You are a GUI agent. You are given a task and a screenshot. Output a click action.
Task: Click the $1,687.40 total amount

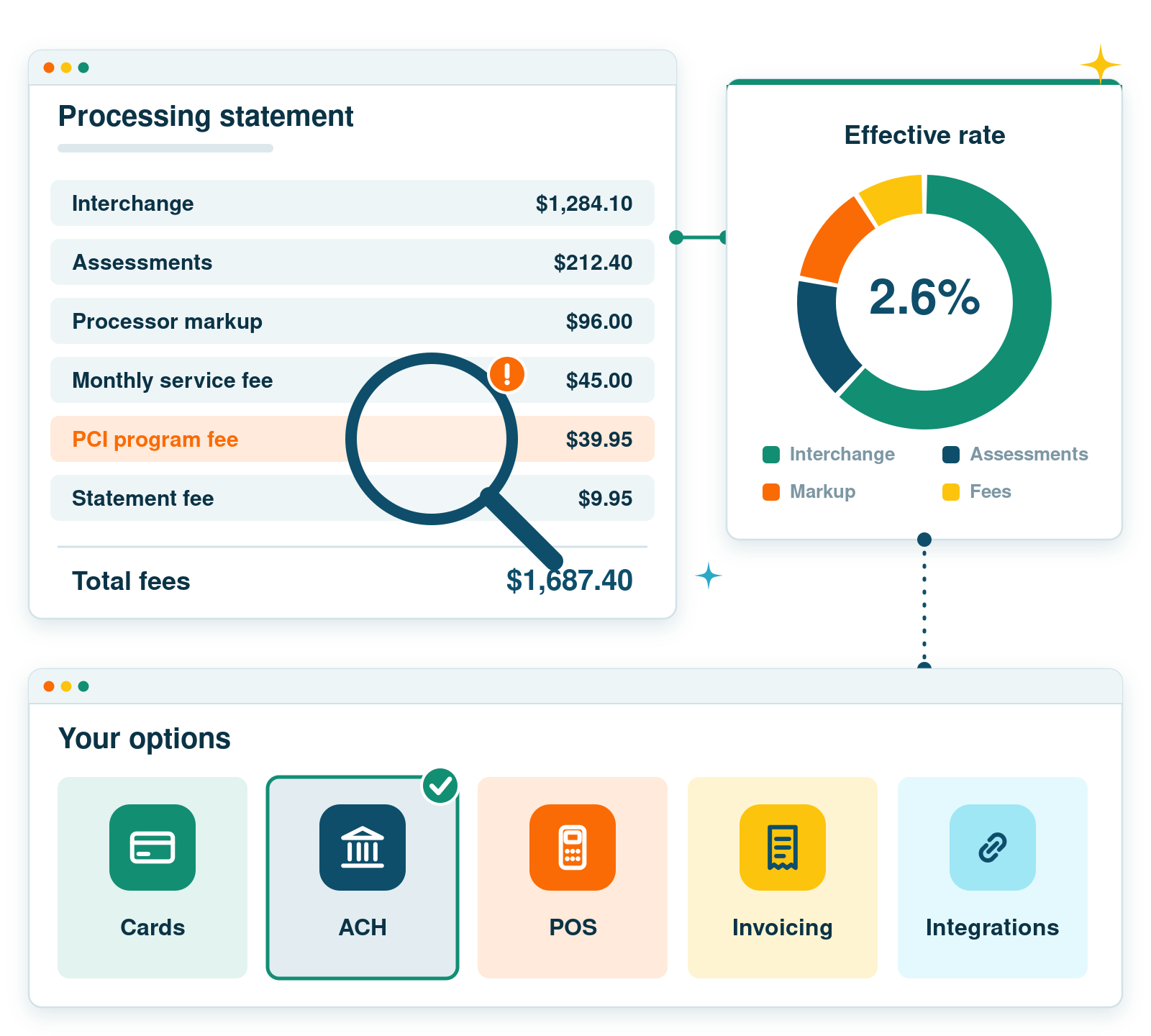(x=570, y=581)
